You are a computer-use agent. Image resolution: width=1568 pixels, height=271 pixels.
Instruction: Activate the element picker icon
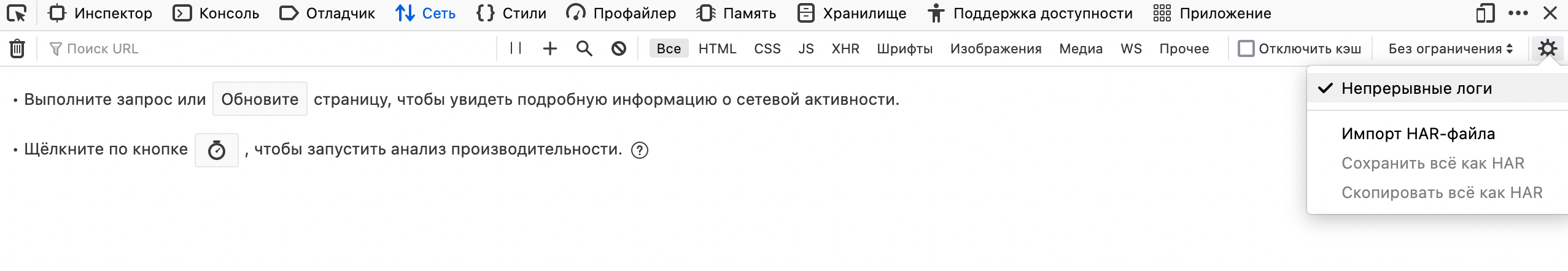(x=17, y=13)
